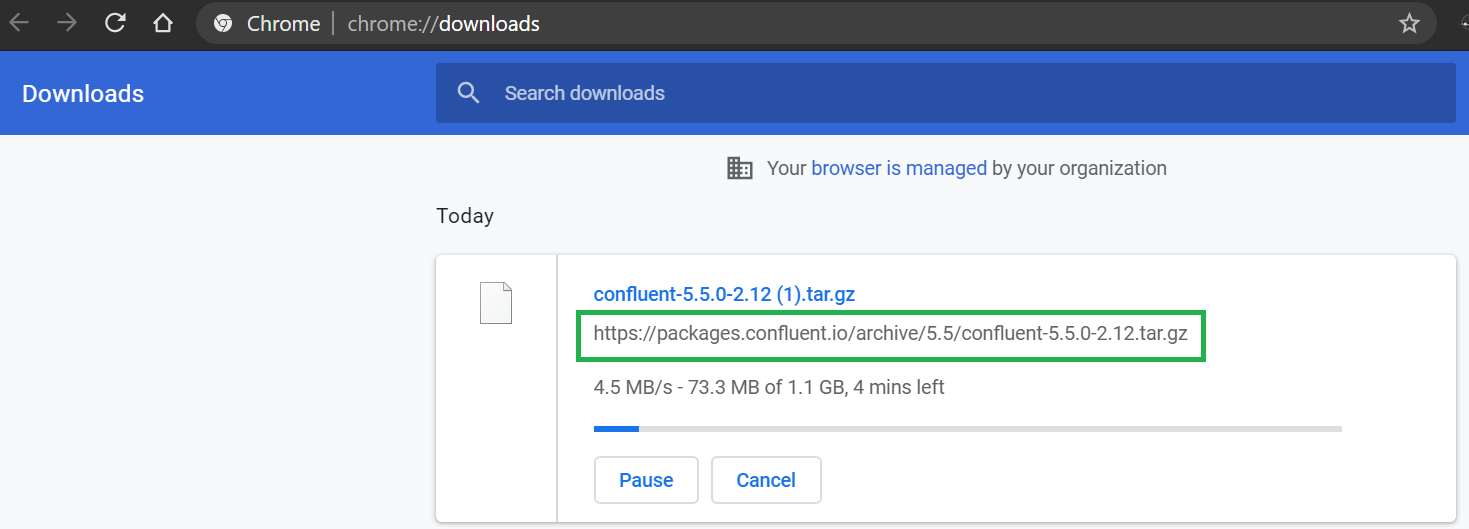Cancel the confluent download

click(x=766, y=480)
